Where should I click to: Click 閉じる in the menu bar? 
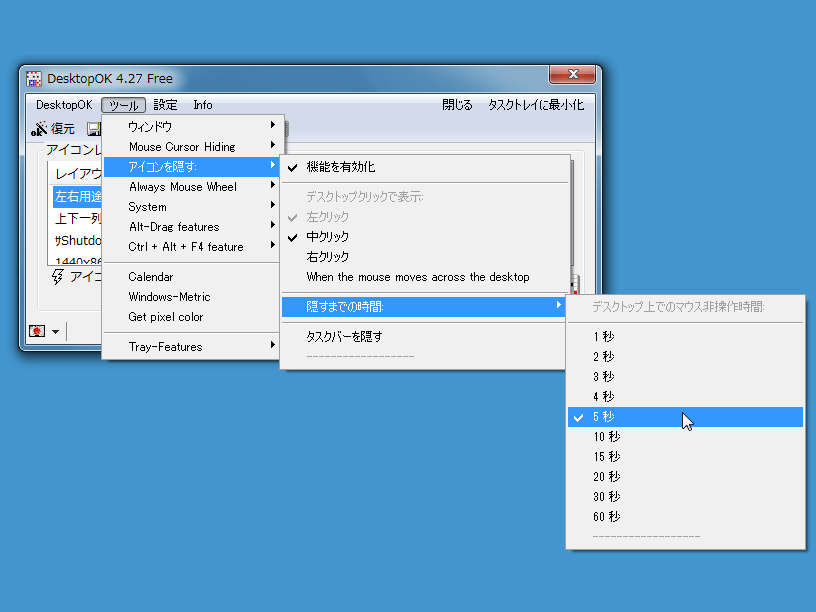pos(457,105)
